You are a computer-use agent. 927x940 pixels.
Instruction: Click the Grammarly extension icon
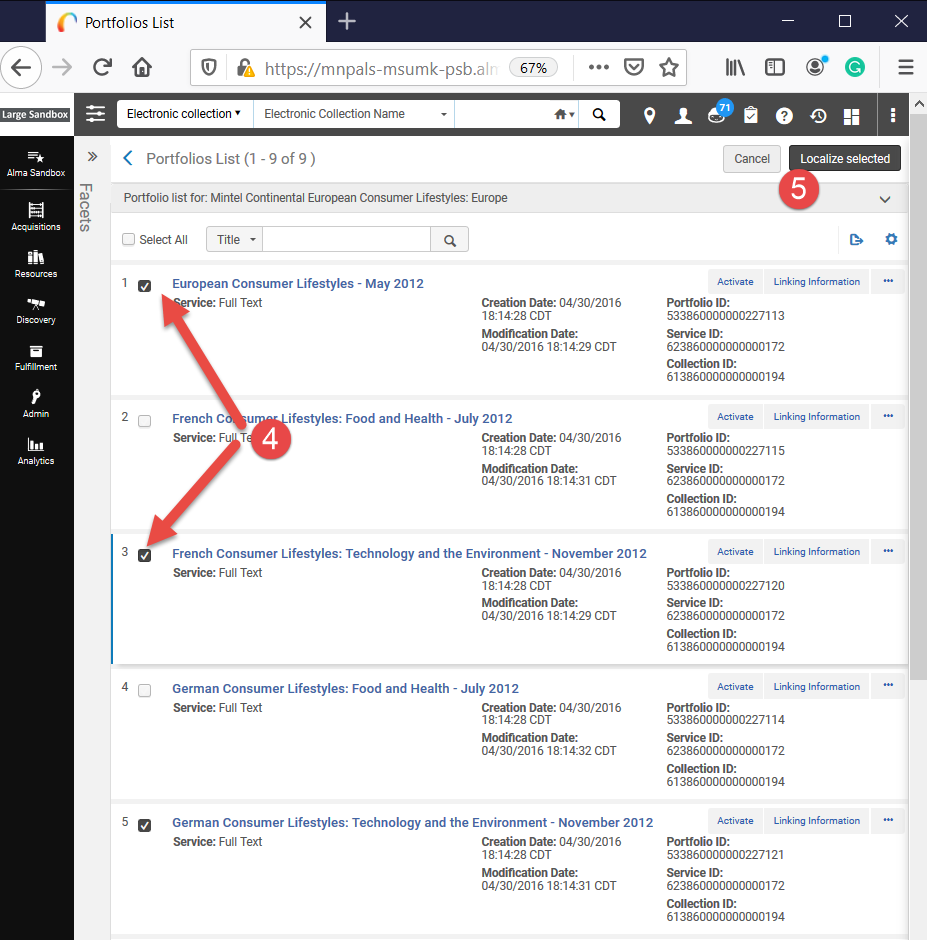coord(854,67)
